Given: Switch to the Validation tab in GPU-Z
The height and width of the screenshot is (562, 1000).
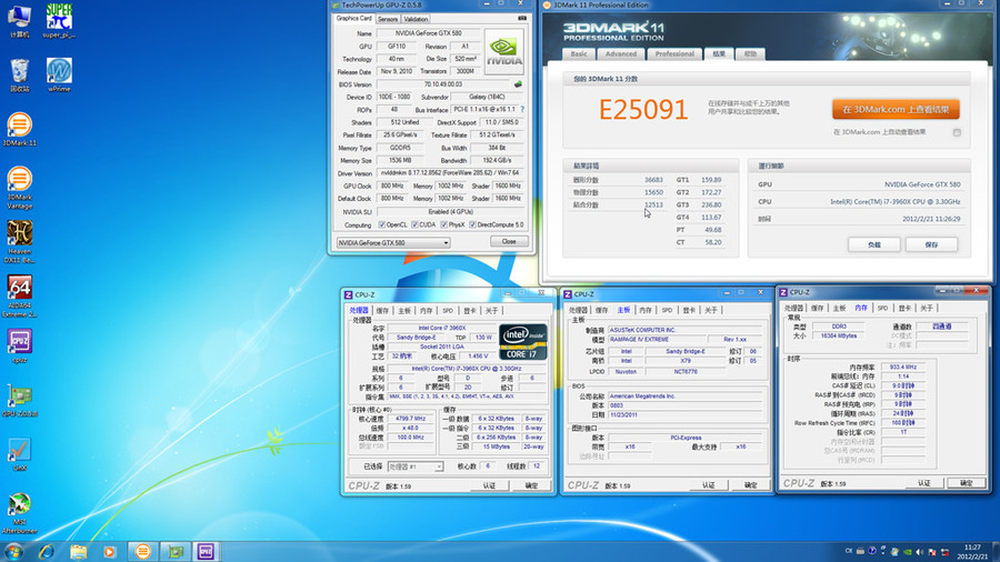Looking at the screenshot, I should pyautogui.click(x=416, y=19).
